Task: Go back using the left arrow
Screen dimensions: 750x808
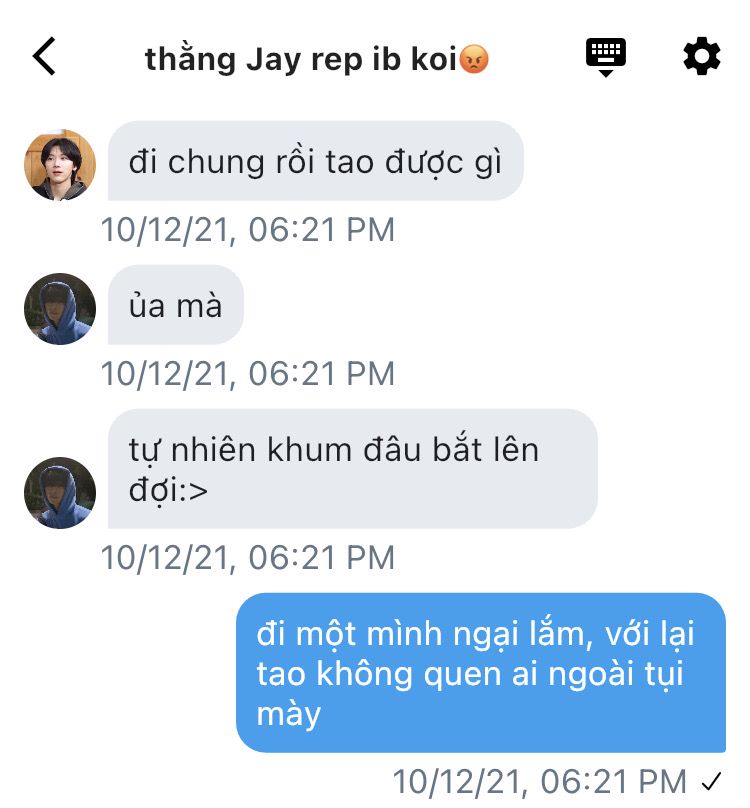Action: click(44, 56)
